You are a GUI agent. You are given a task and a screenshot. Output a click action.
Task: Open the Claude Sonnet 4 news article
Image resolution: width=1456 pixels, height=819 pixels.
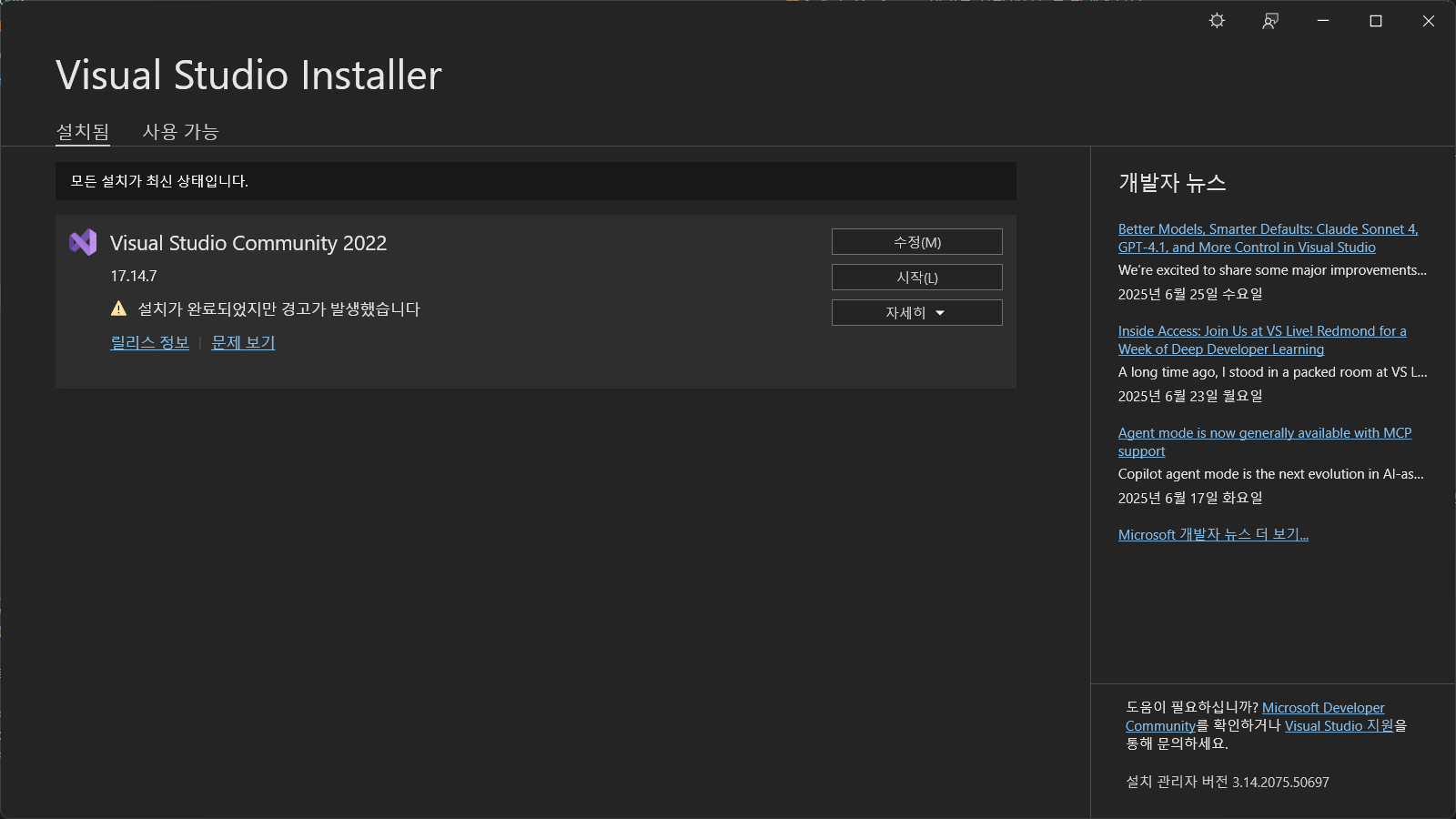tap(1267, 229)
